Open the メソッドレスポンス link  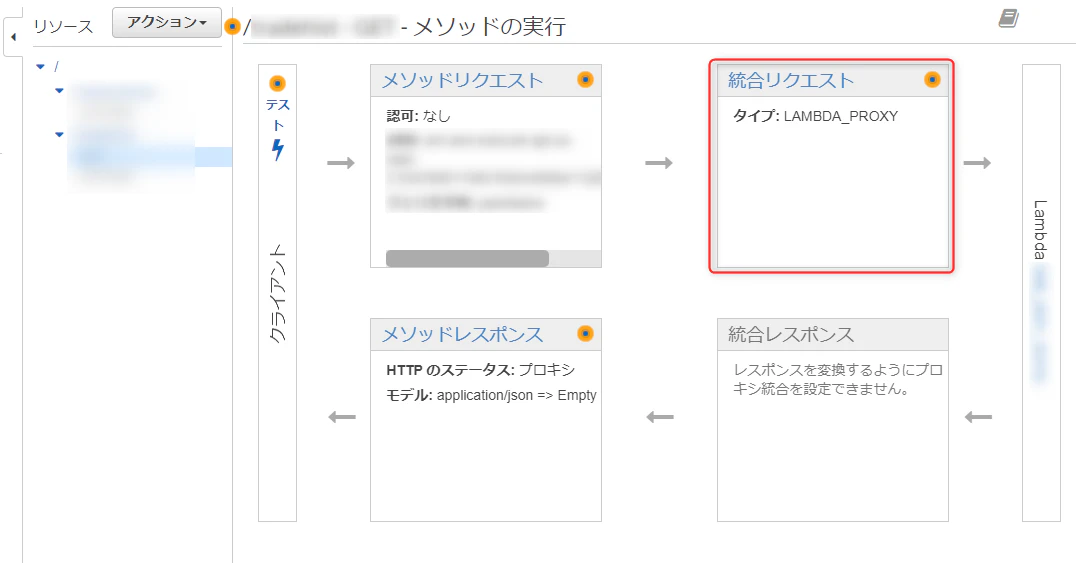tap(463, 335)
